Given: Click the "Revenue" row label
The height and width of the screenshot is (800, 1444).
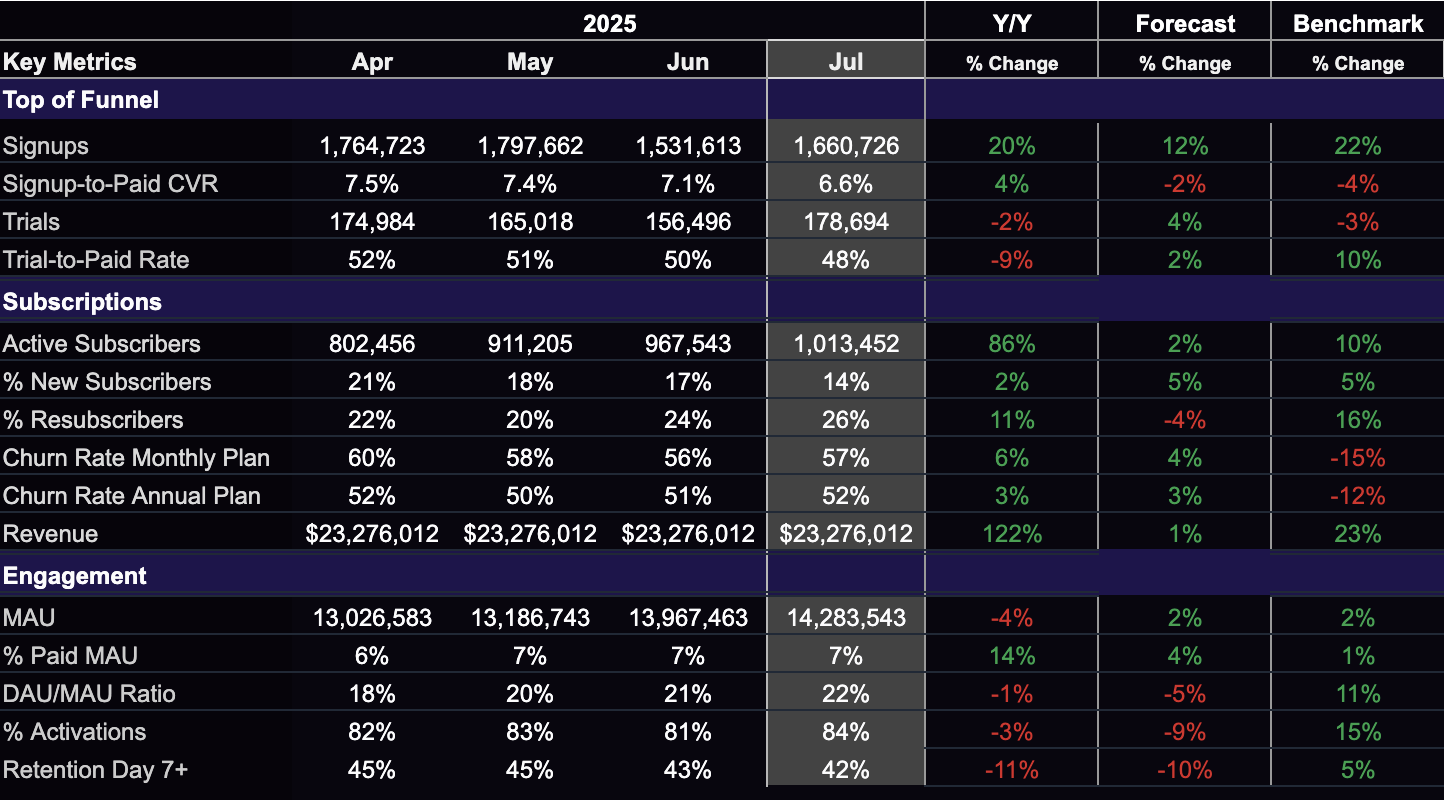Looking at the screenshot, I should pyautogui.click(x=51, y=534).
